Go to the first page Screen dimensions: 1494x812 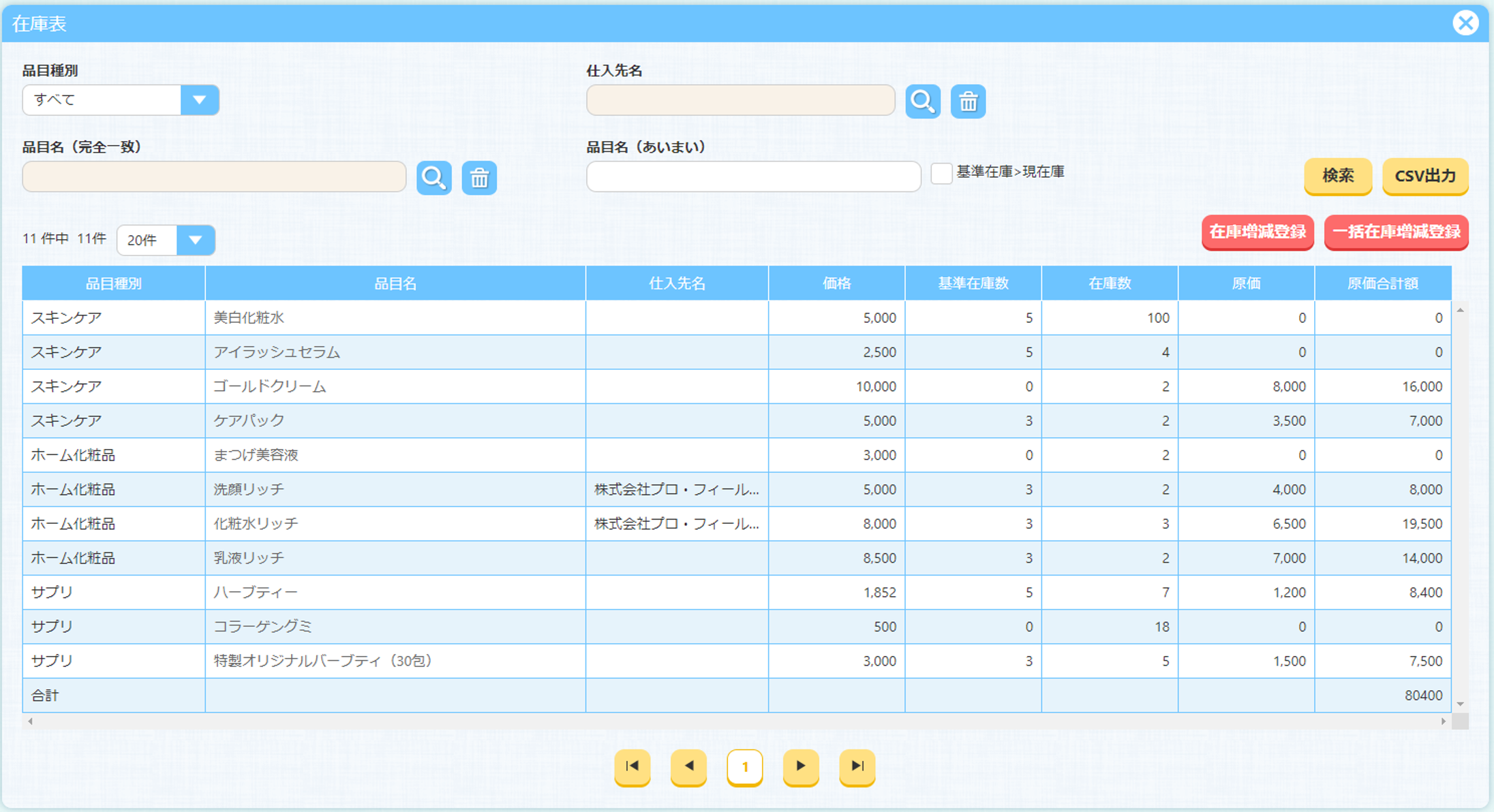pos(632,766)
